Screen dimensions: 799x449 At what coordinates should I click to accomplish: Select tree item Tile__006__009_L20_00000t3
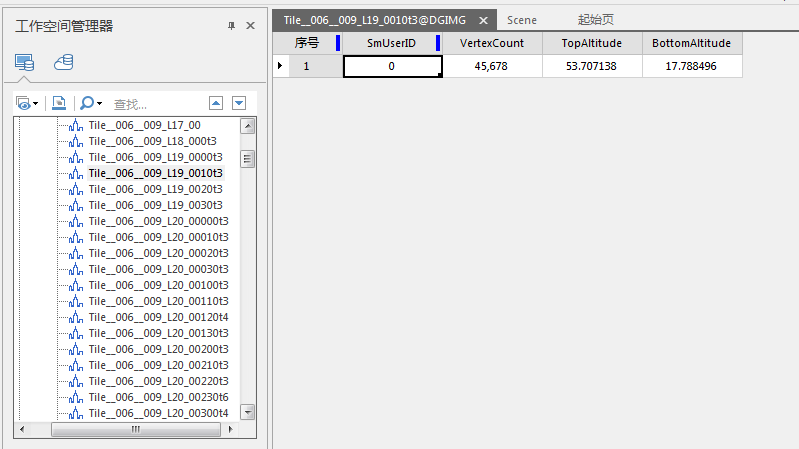click(158, 221)
